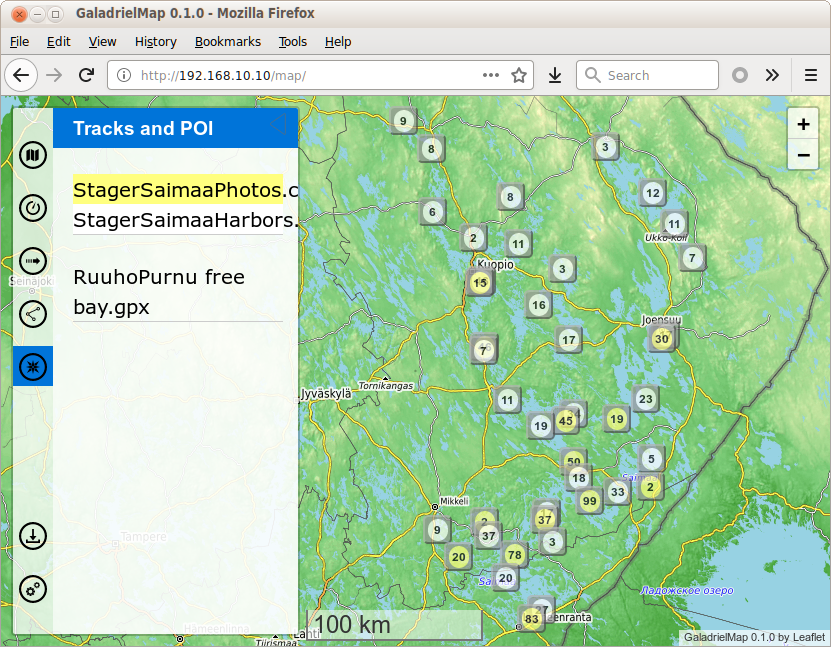Viewport: 831px width, 647px height.
Task: Open the download loader sidebar tab
Action: coord(33,536)
